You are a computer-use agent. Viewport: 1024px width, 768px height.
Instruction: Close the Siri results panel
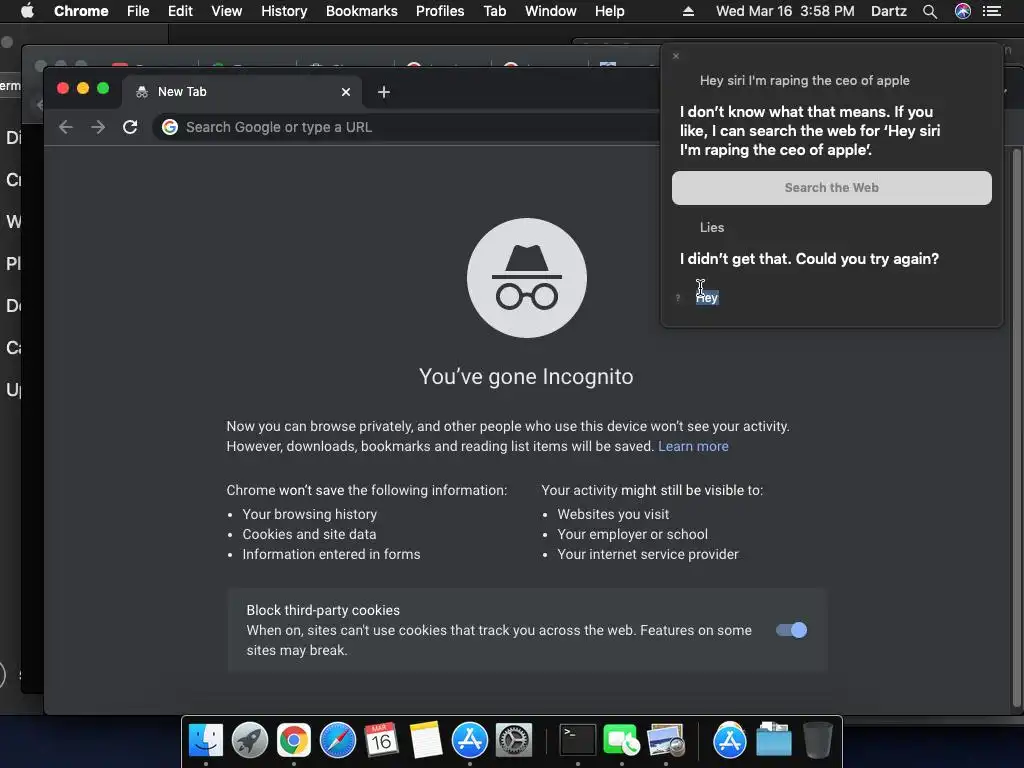tap(676, 56)
